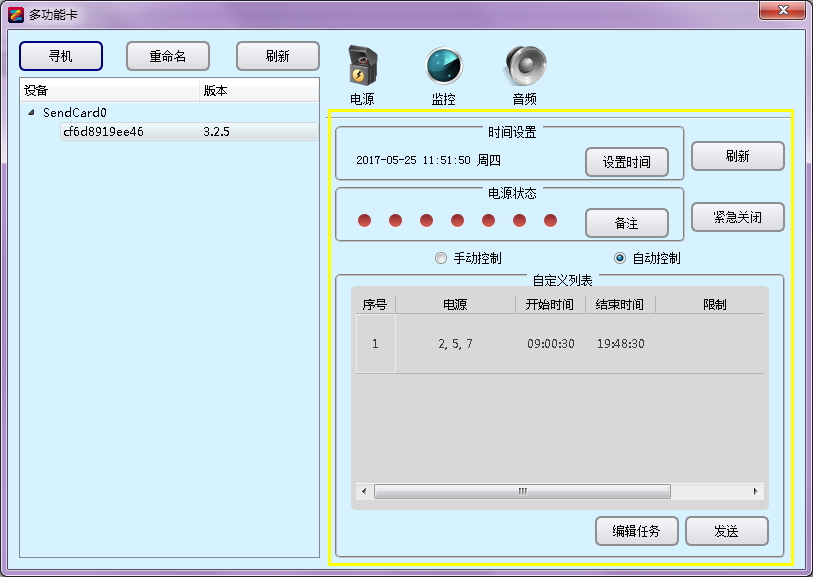Click the 设置时间 set time button
813x577 pixels.
click(x=626, y=162)
